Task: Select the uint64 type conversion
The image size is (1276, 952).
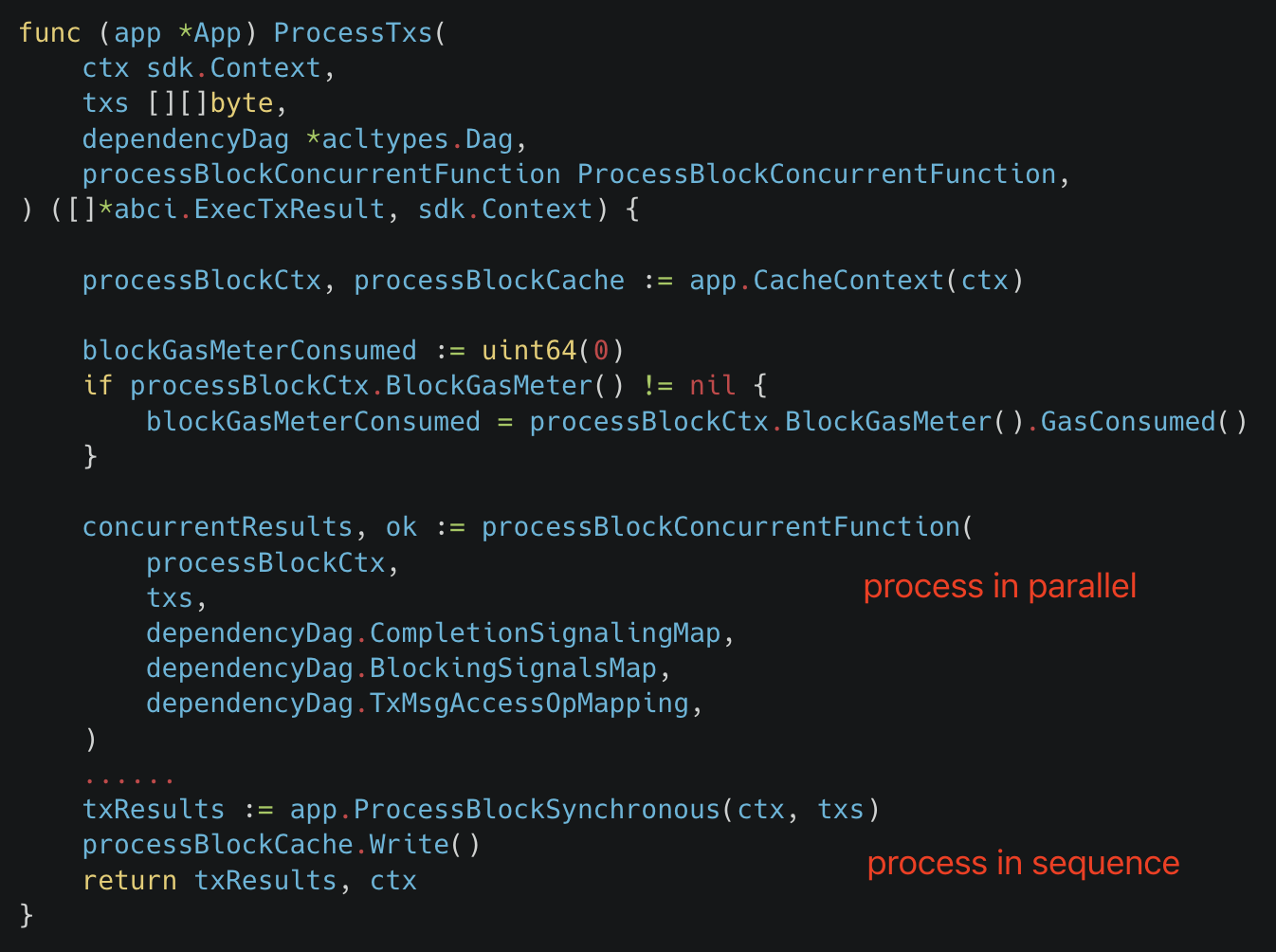Action: point(529,351)
